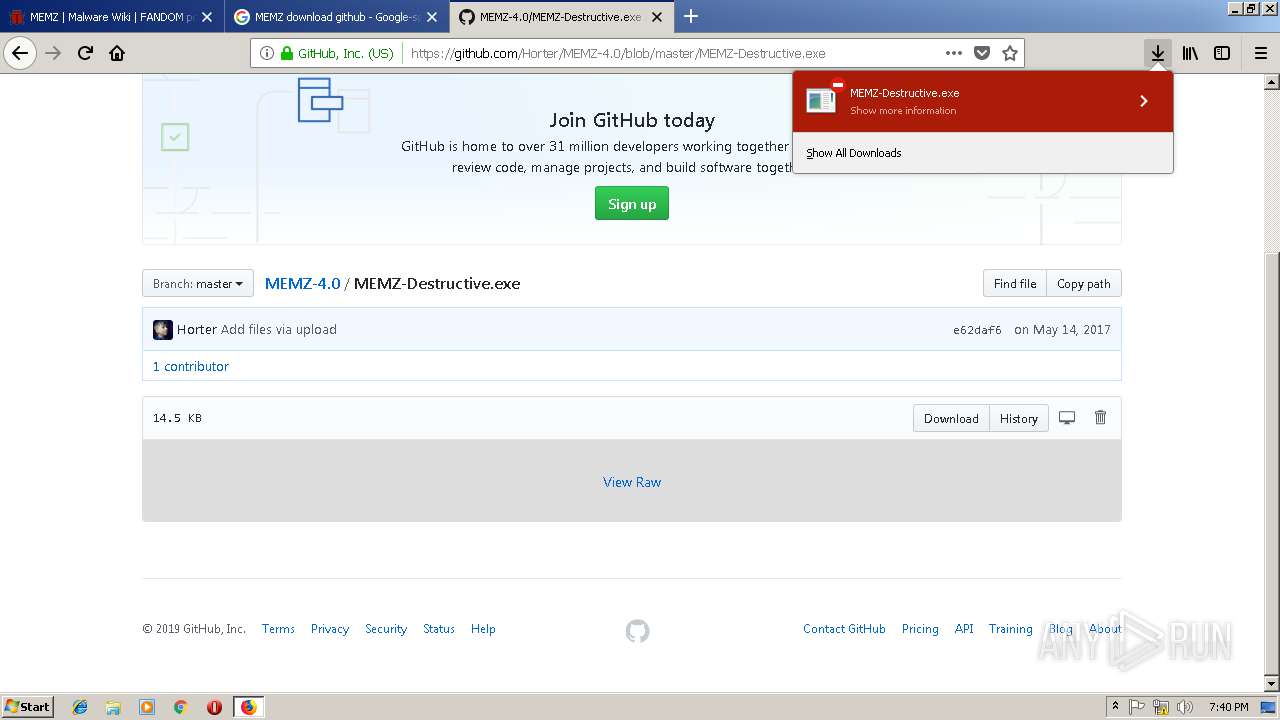Launch Internet Explorer from taskbar
Viewport: 1280px width, 720px height.
(x=80, y=707)
